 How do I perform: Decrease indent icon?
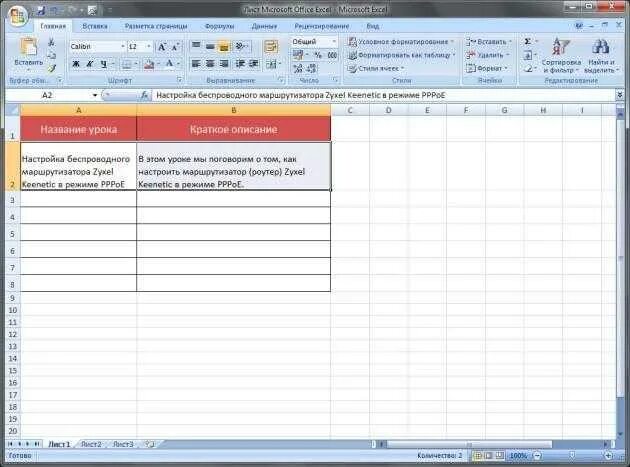[x=240, y=64]
